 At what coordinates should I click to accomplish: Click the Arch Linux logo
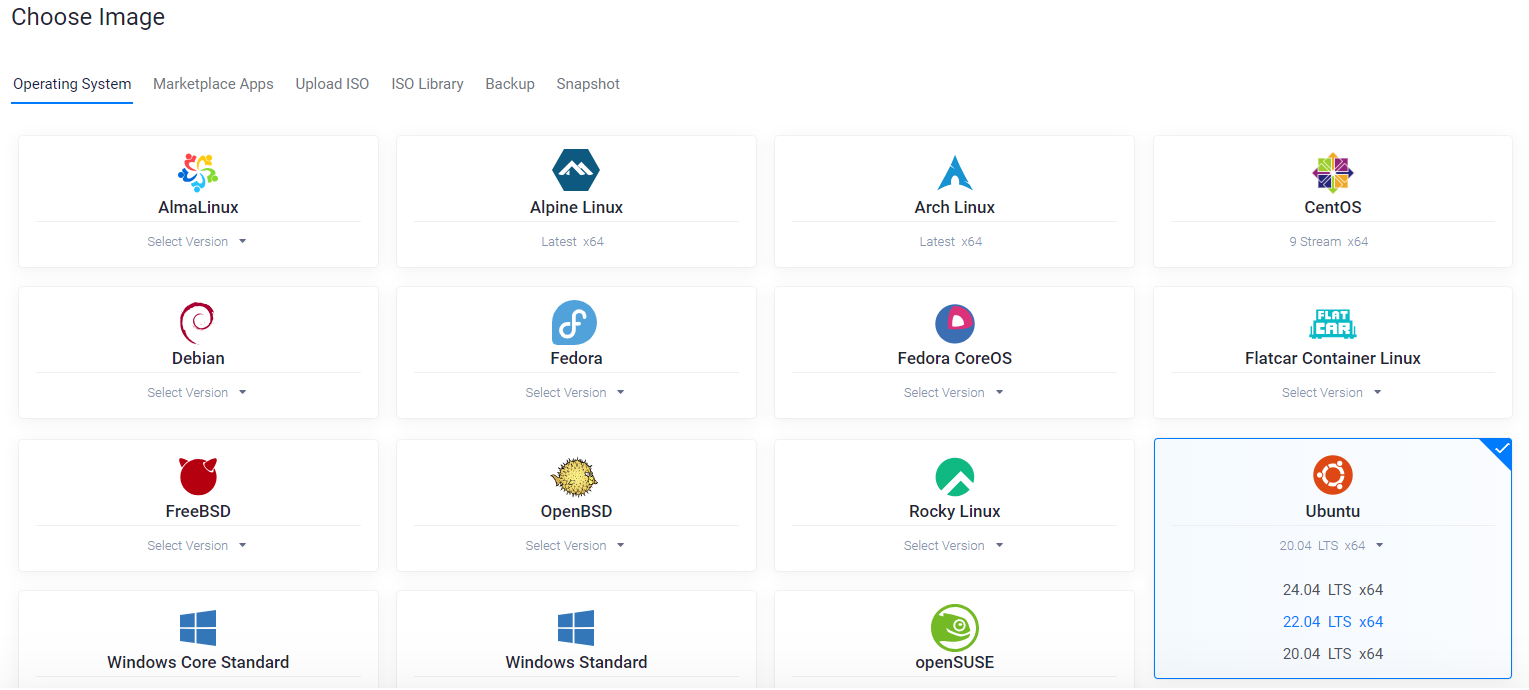point(954,173)
